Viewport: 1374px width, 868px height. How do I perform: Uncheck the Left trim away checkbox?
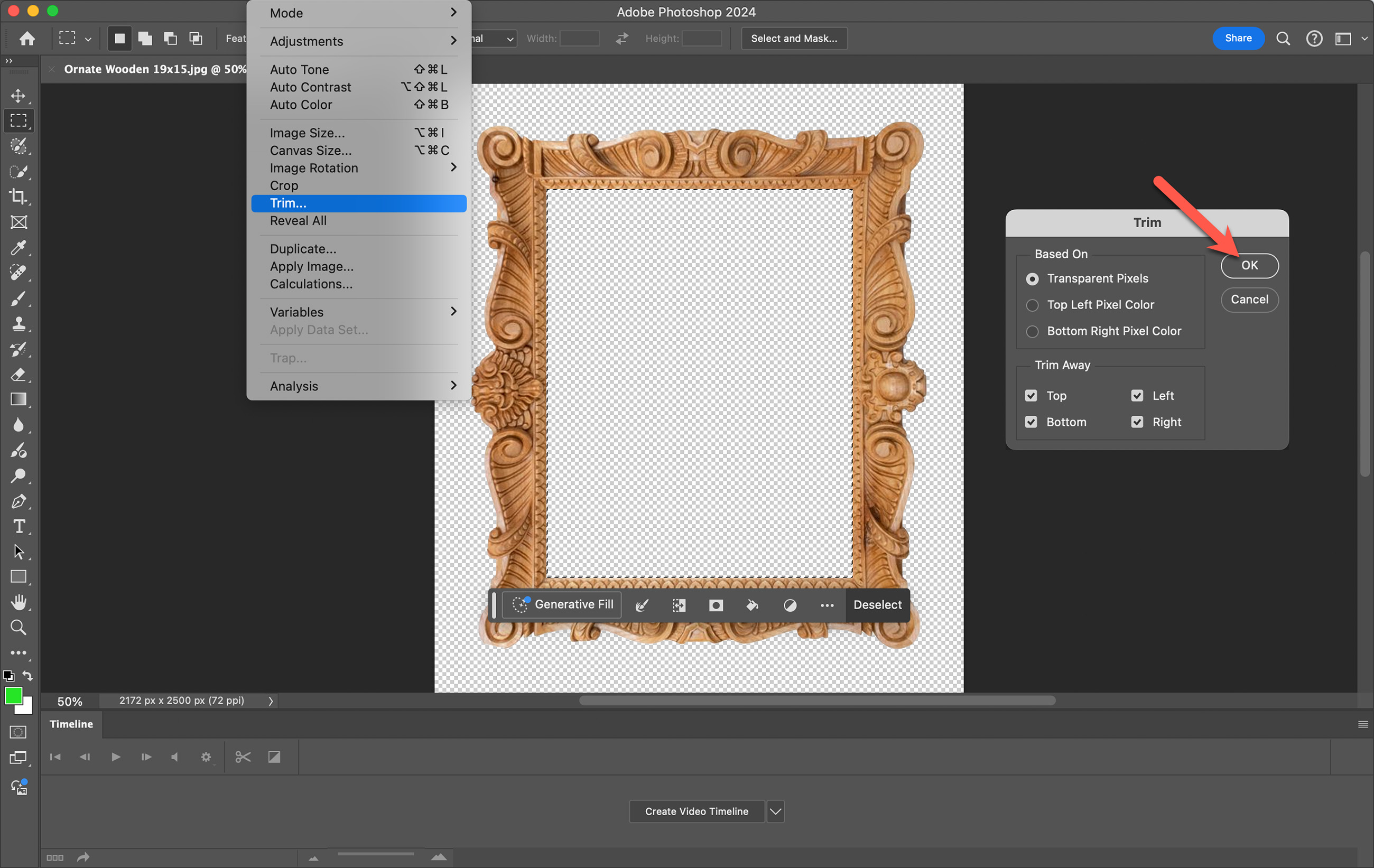pyautogui.click(x=1137, y=396)
